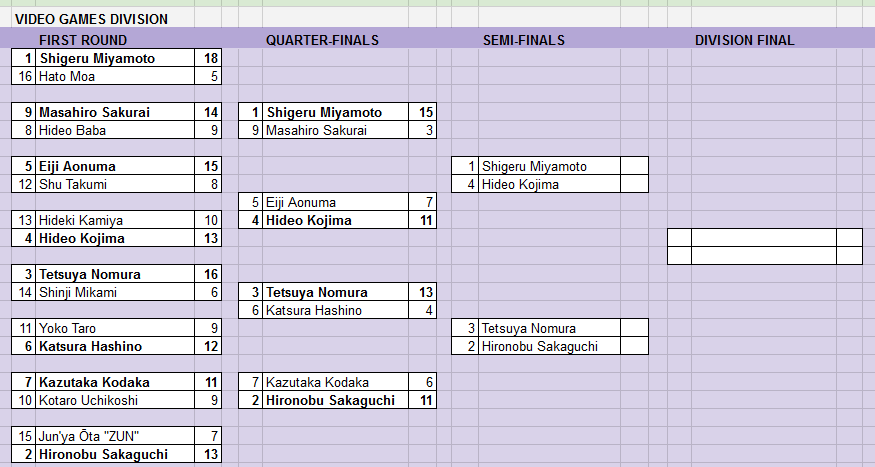Select Hato Moa's score cell showing 5
The image size is (875, 467).
click(208, 76)
